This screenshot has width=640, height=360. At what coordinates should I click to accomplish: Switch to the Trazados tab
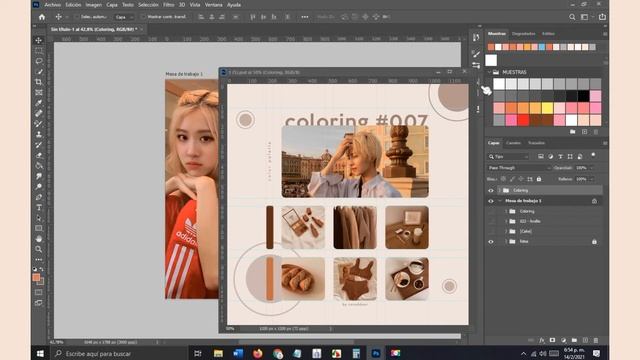click(x=536, y=143)
